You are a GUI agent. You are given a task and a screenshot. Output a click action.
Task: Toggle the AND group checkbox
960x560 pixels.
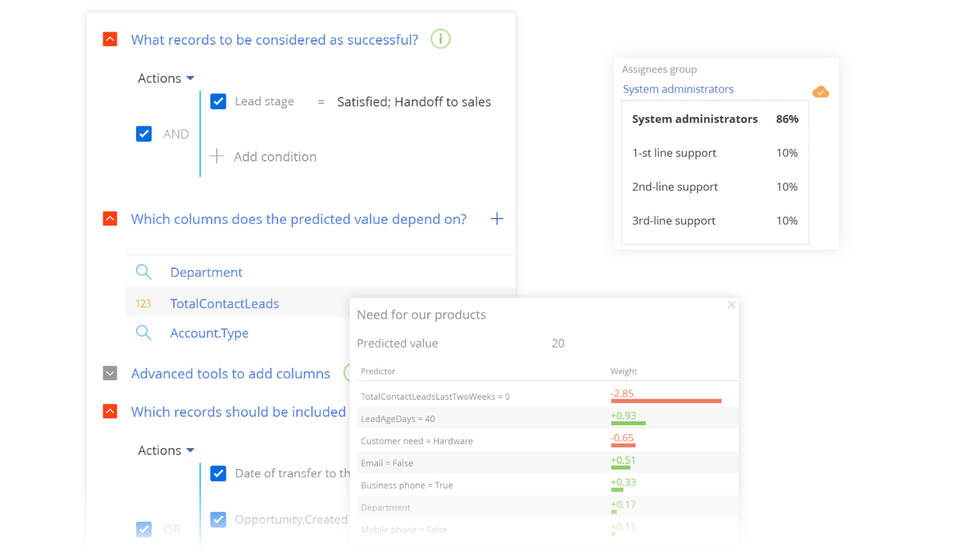coord(144,133)
